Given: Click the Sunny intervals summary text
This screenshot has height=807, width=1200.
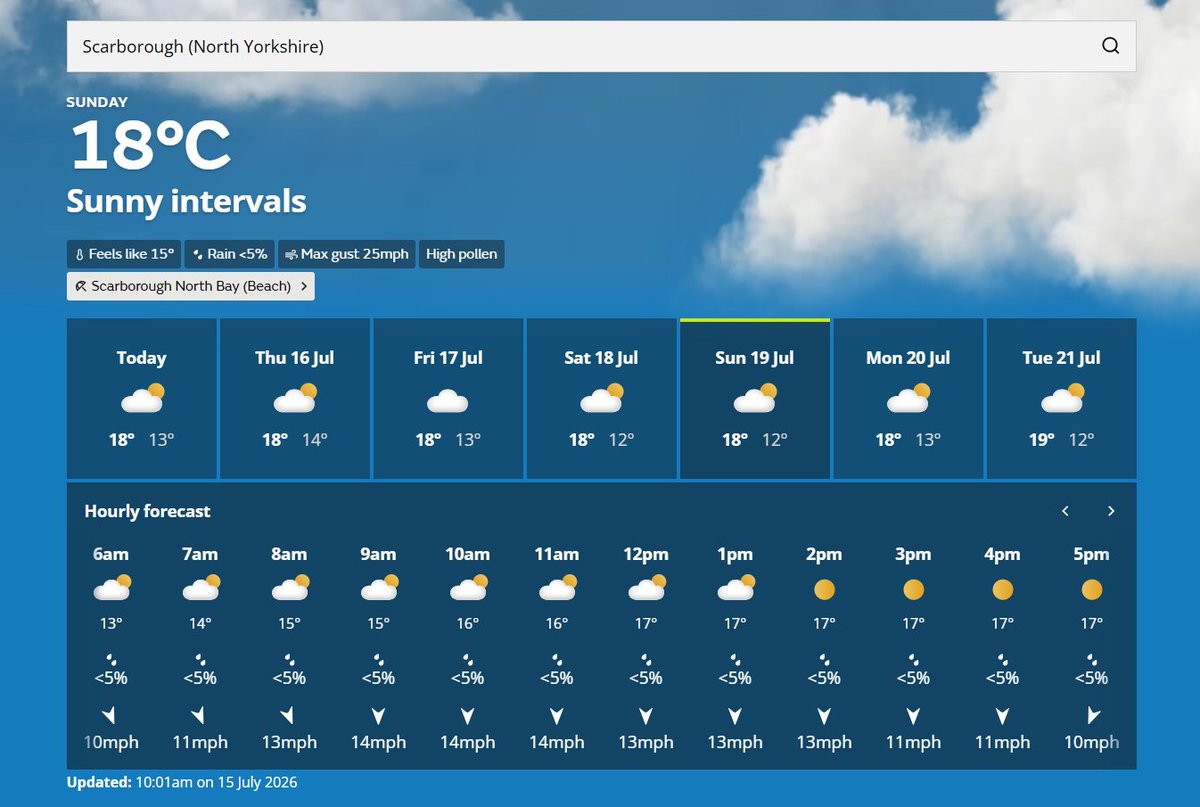Looking at the screenshot, I should (186, 201).
